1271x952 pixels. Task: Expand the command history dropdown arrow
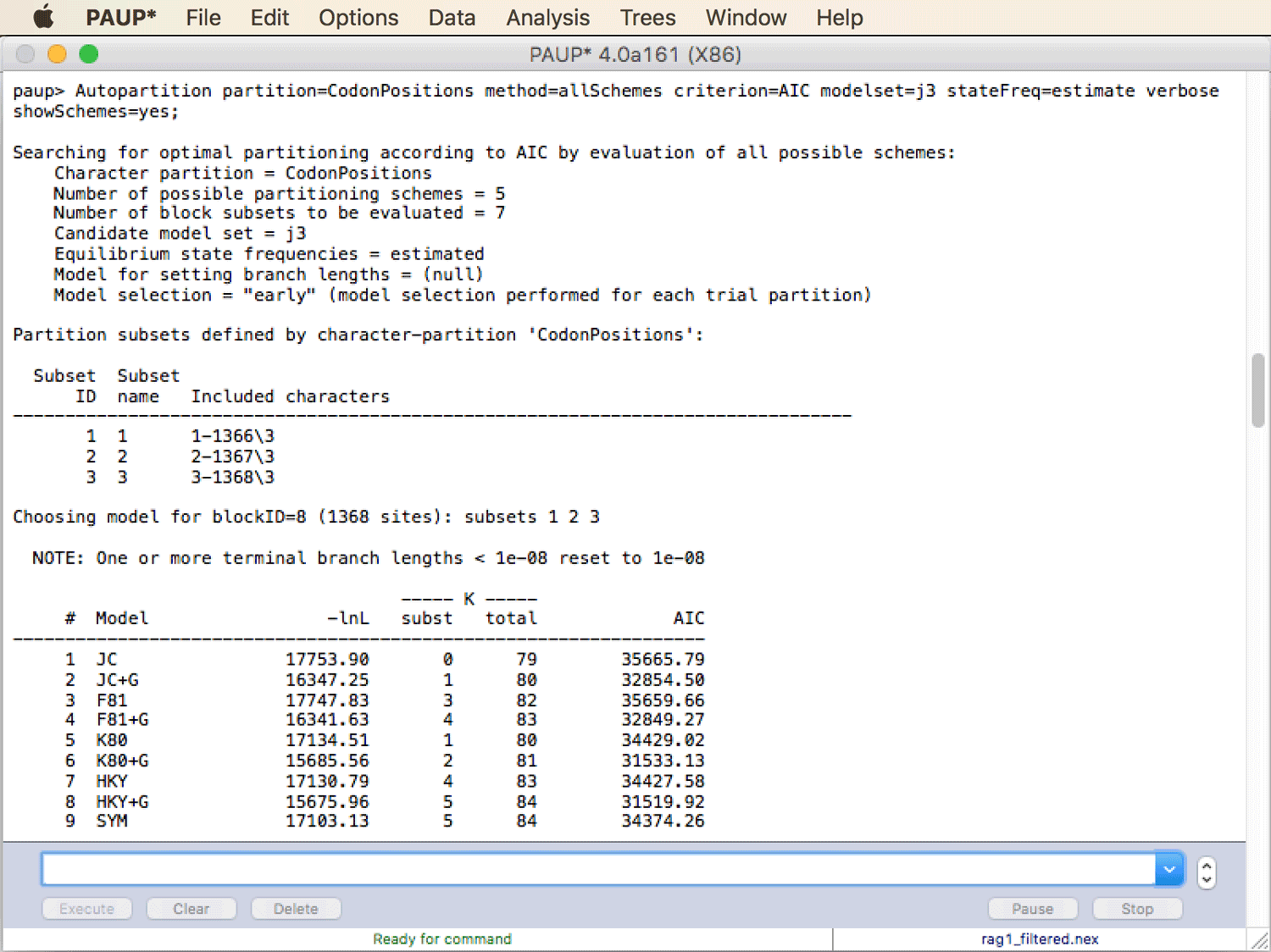tap(1169, 869)
